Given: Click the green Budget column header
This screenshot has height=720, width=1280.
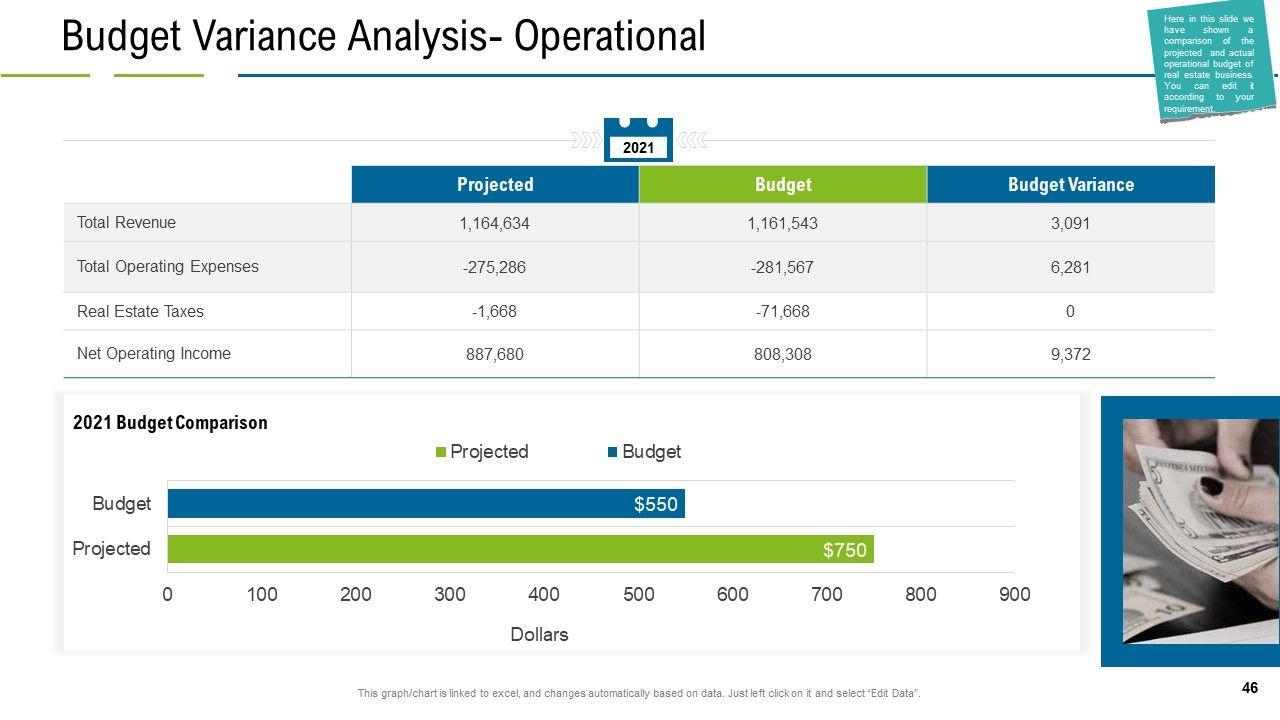Looking at the screenshot, I should 783,184.
